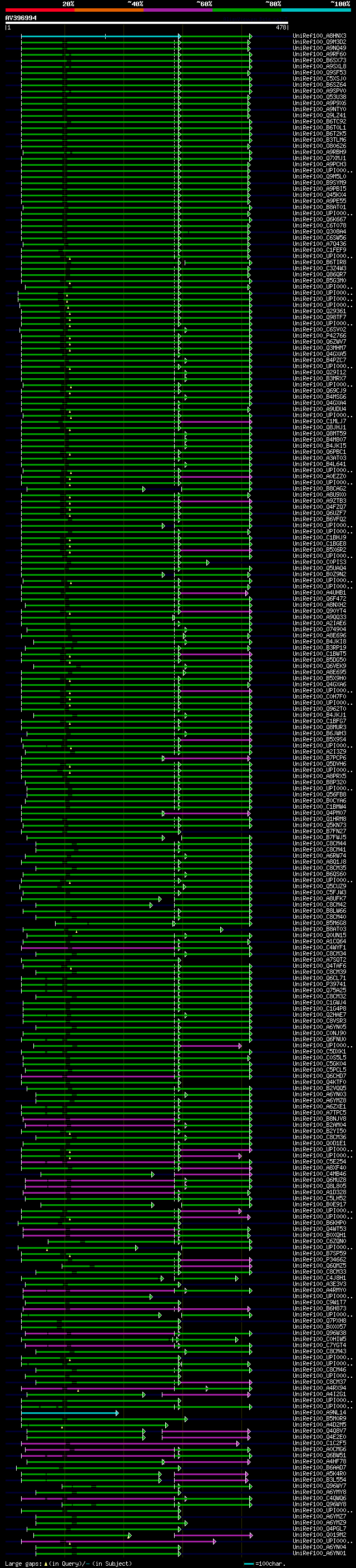Click the orange ~40% identity color bar
This screenshot has height=1568, width=356.
click(109, 10)
